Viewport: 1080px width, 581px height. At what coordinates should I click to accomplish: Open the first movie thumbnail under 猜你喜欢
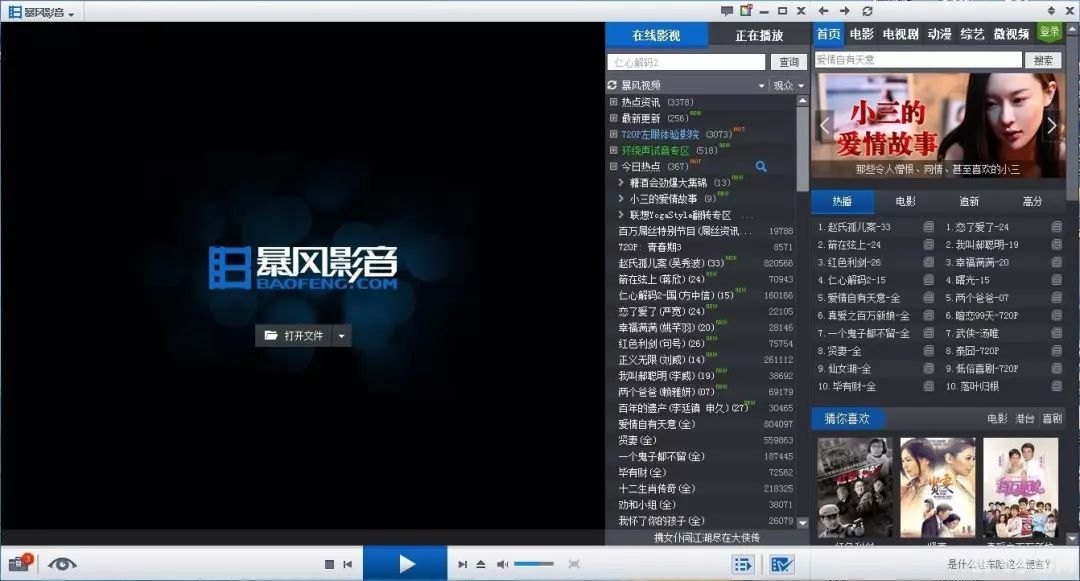(x=856, y=487)
